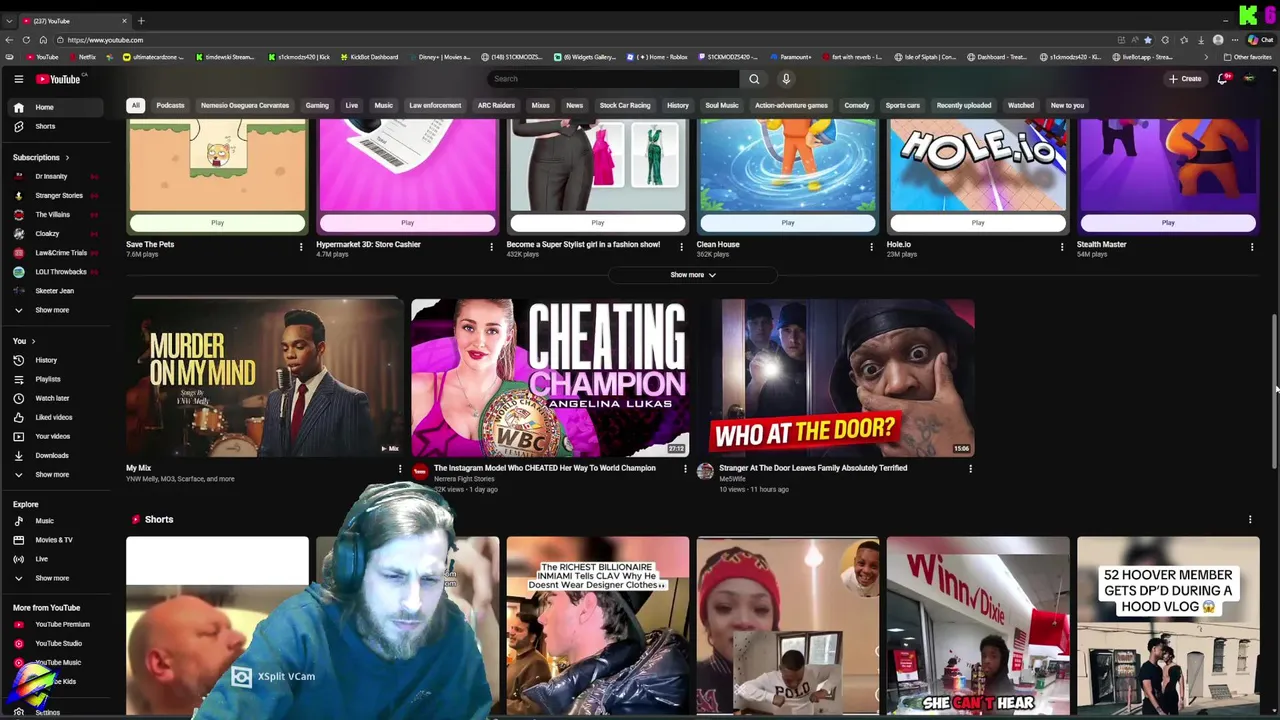Play the Clean House game
The image size is (1280, 720).
pos(788,223)
